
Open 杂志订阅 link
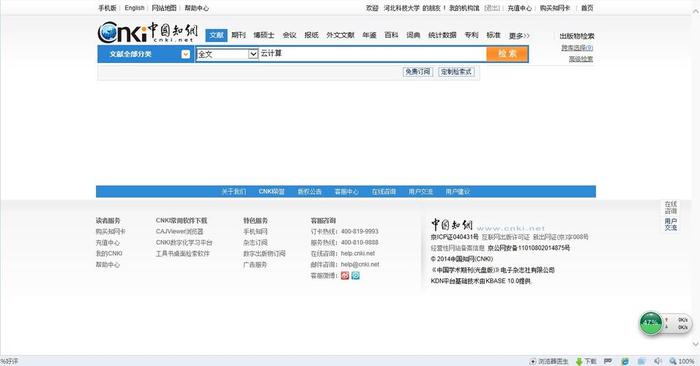pyautogui.click(x=255, y=242)
